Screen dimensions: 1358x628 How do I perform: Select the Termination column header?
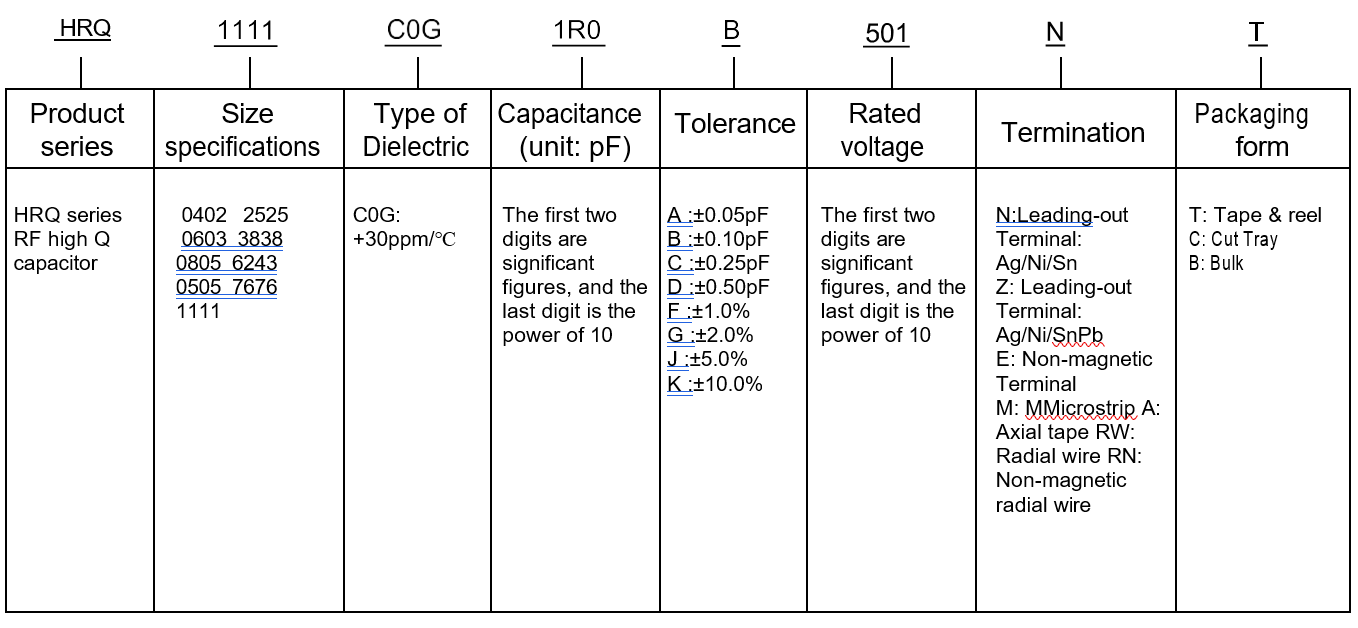pos(1073,132)
